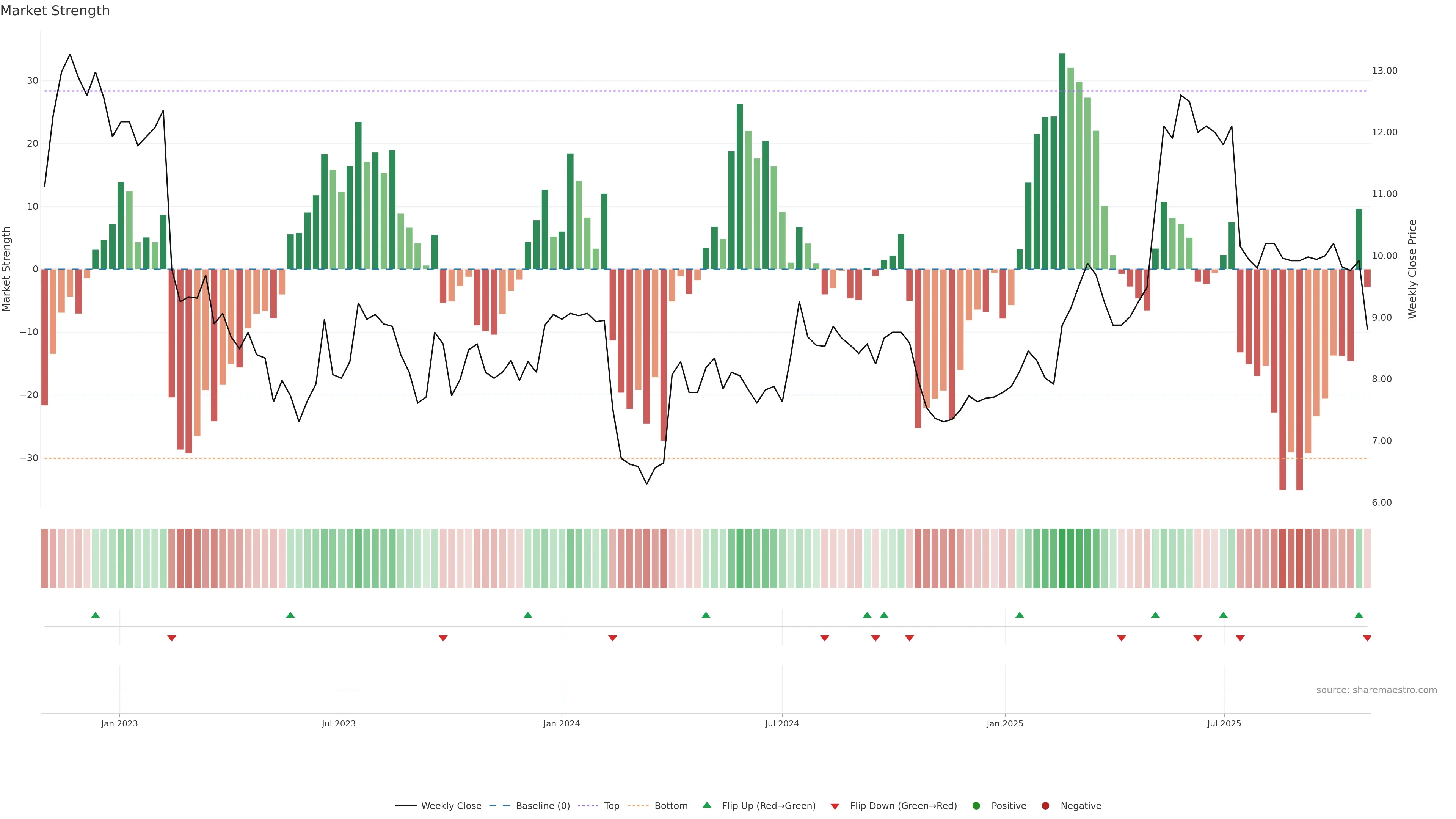Click the green Positive legend dot
The image size is (1456, 819).
click(x=976, y=806)
